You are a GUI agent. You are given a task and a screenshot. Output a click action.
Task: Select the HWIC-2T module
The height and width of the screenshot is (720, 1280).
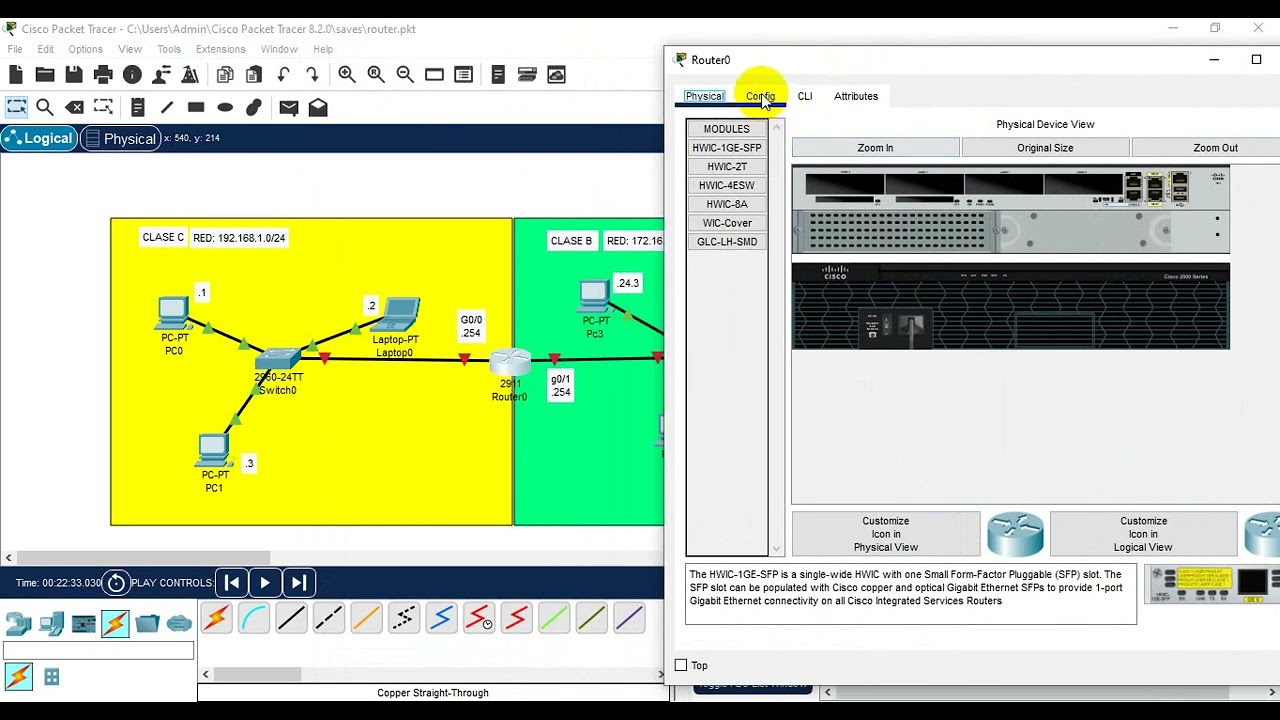(727, 167)
